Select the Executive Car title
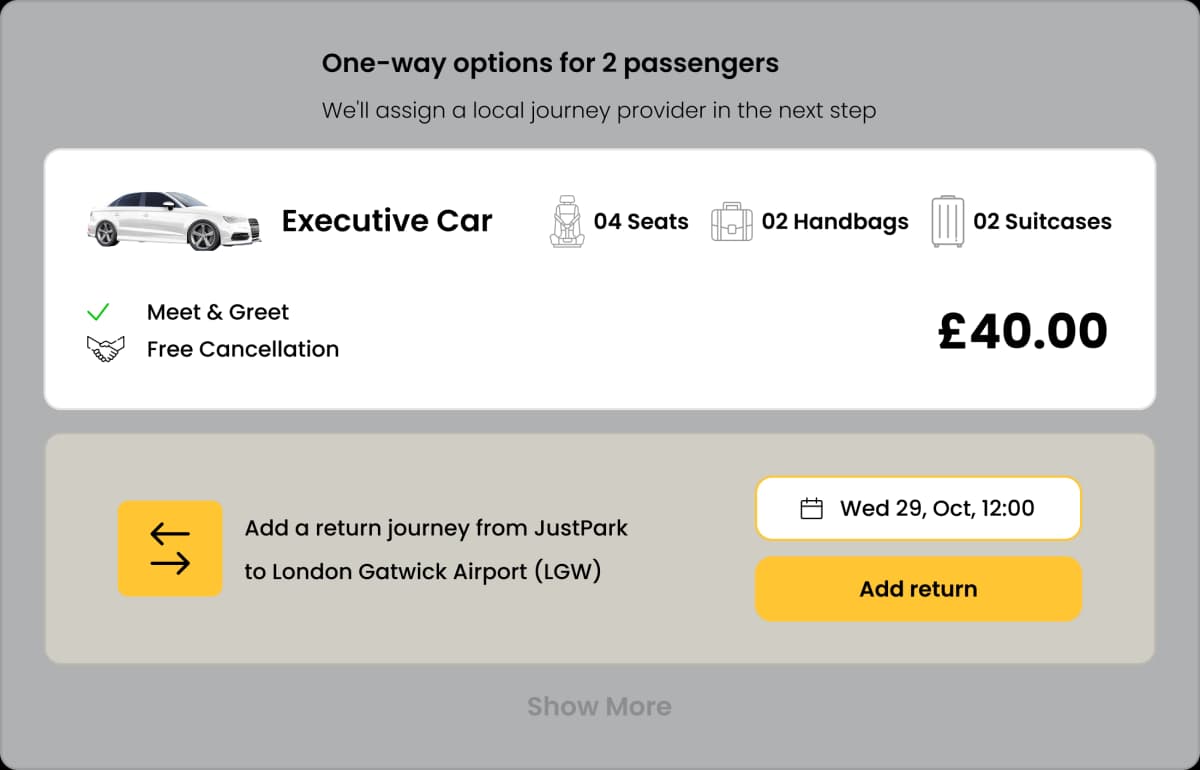 (387, 221)
